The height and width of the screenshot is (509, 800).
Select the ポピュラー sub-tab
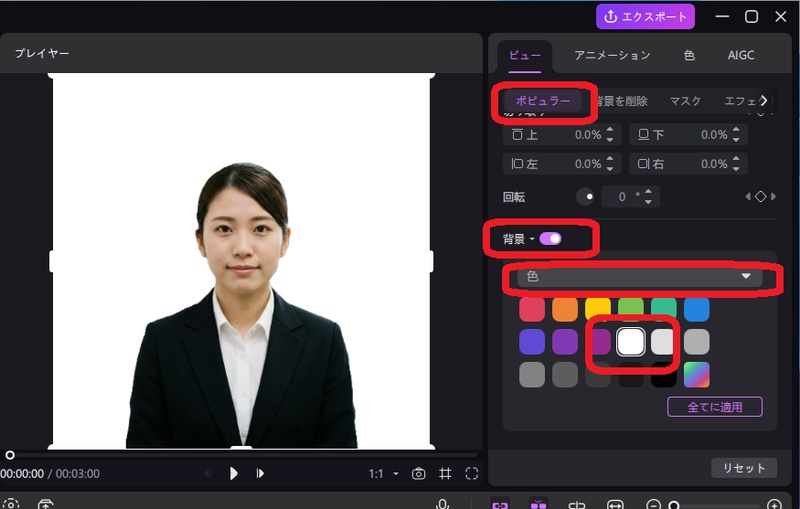pos(543,100)
